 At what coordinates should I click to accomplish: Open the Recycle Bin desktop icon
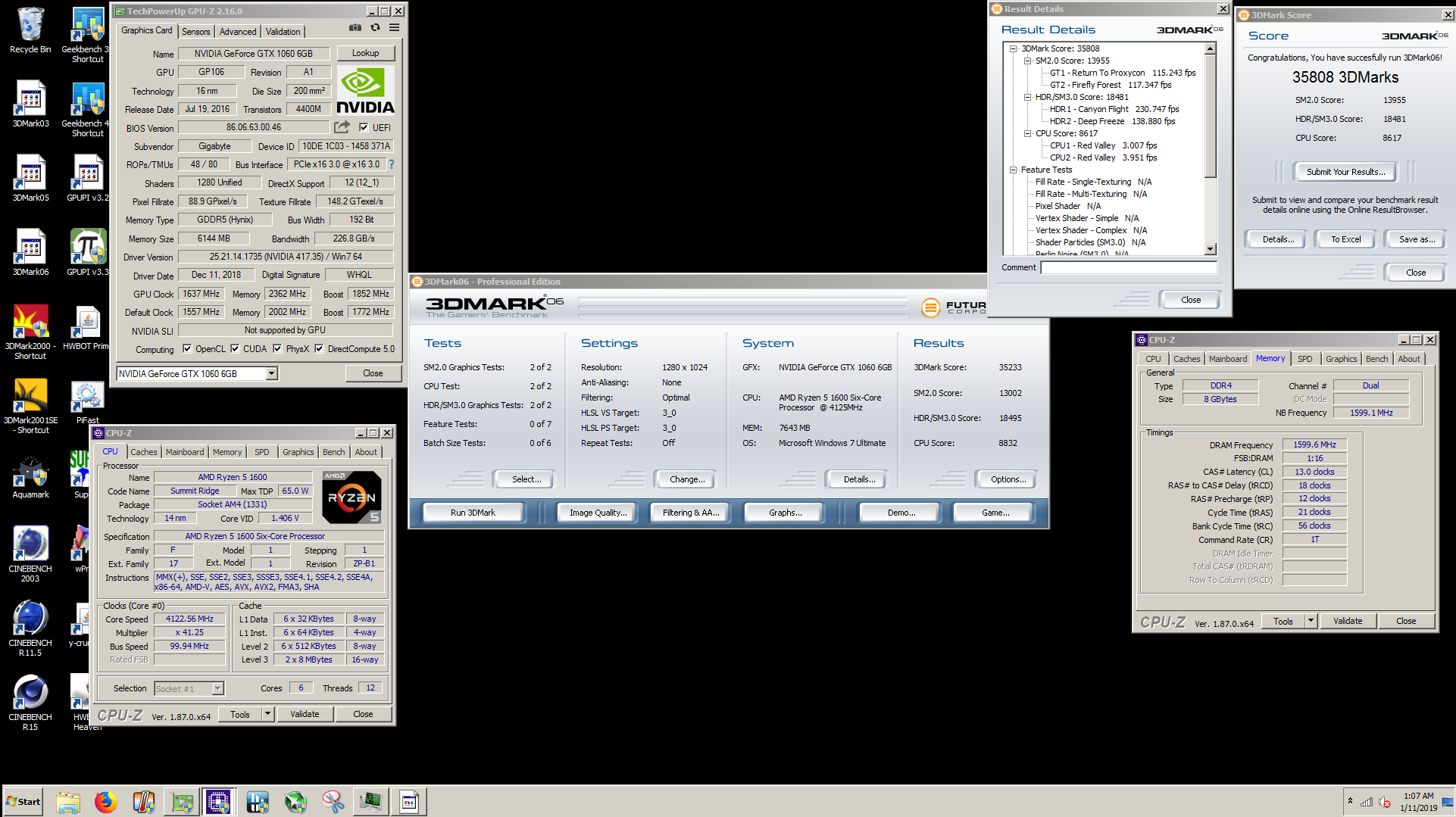click(x=30, y=30)
